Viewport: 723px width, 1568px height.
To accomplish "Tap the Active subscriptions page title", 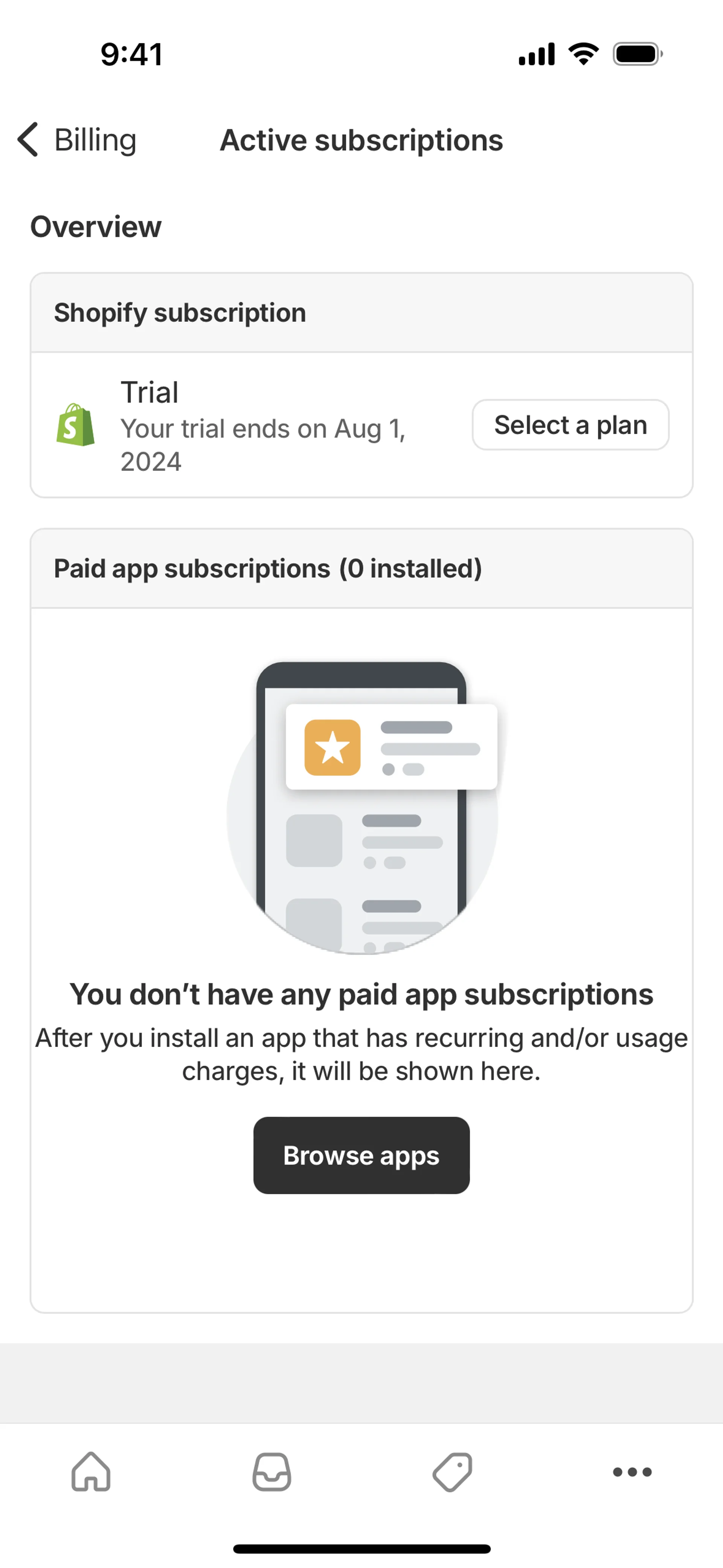I will click(361, 140).
